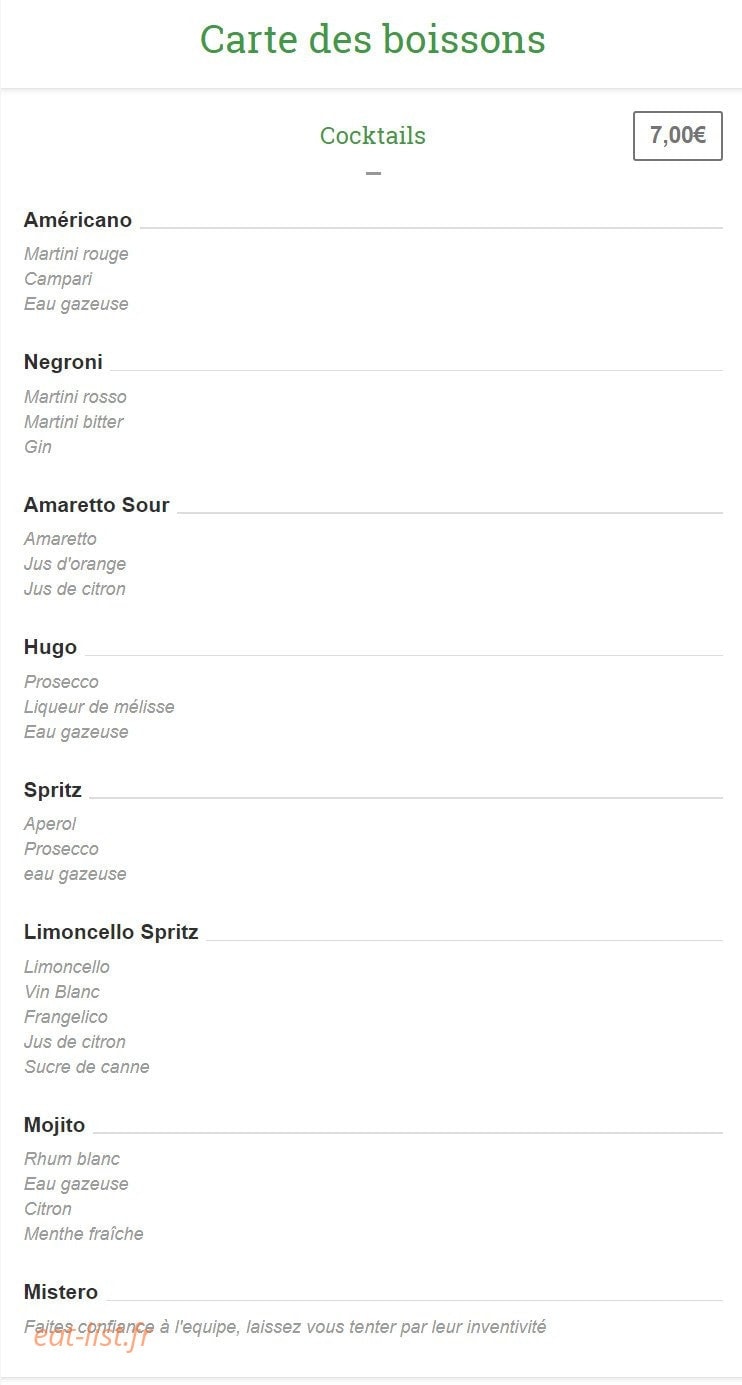This screenshot has width=742, height=1385.
Task: Select the Martini bitter ingredient
Action: 74,422
